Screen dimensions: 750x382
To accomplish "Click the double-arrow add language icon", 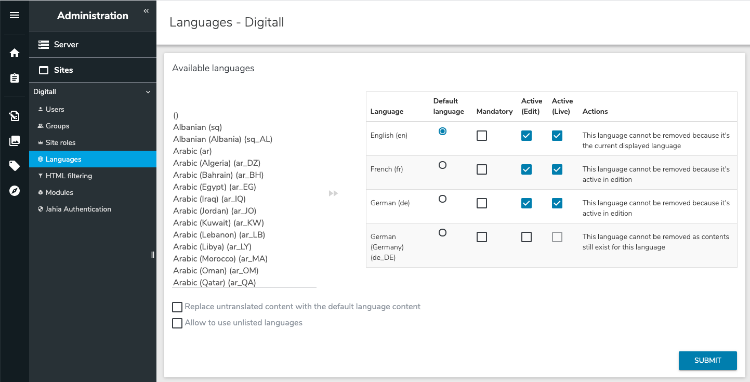I will point(333,193).
